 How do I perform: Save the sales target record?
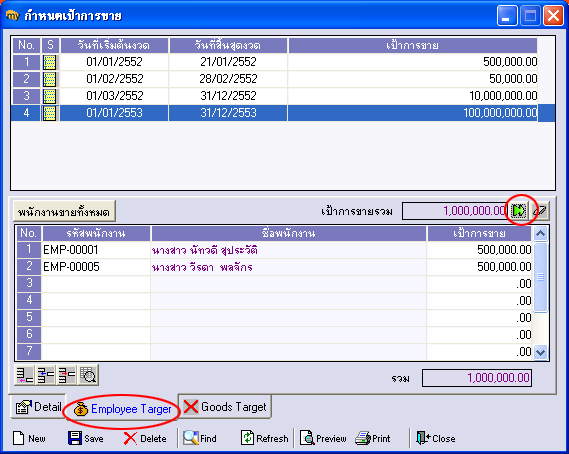86,438
